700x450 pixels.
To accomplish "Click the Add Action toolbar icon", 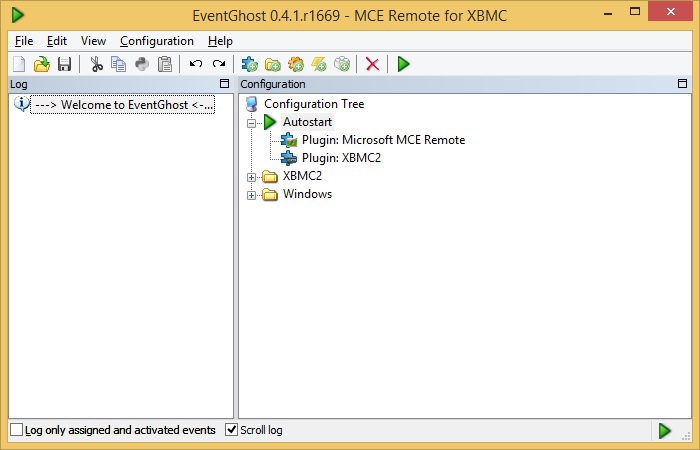I will pyautogui.click(x=342, y=64).
